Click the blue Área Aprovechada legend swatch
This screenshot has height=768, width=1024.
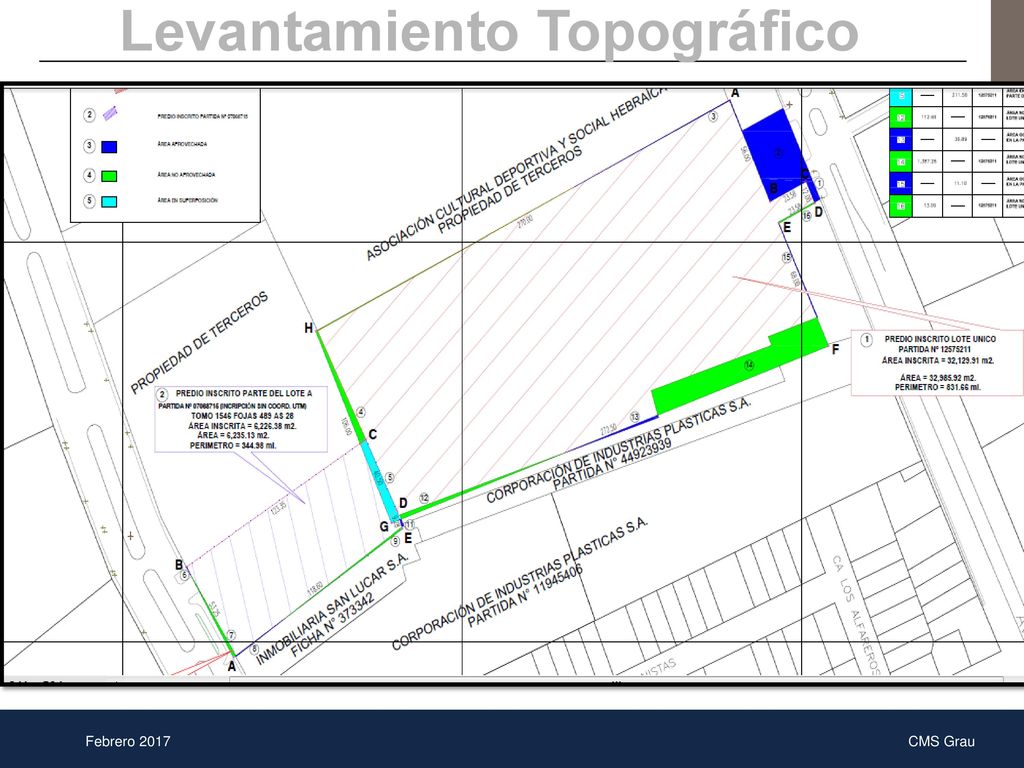[x=110, y=146]
